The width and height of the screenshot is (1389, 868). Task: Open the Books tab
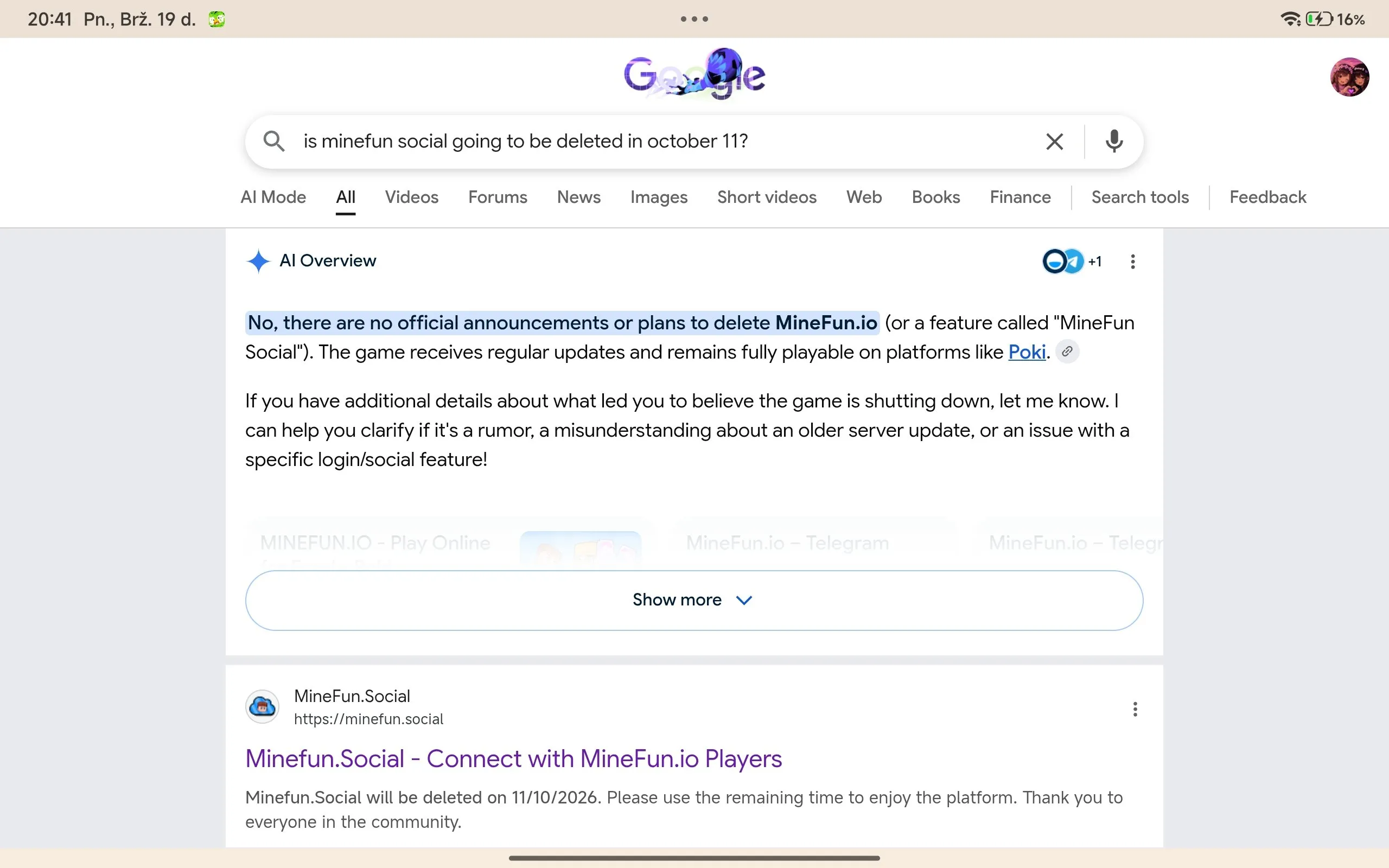tap(935, 197)
